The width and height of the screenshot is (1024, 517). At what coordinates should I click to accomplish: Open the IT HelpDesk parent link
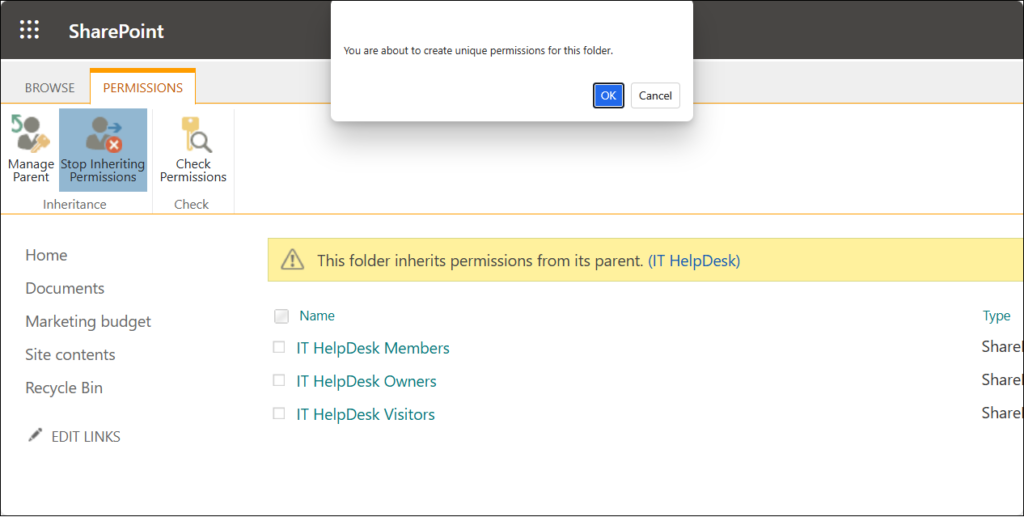pos(694,261)
